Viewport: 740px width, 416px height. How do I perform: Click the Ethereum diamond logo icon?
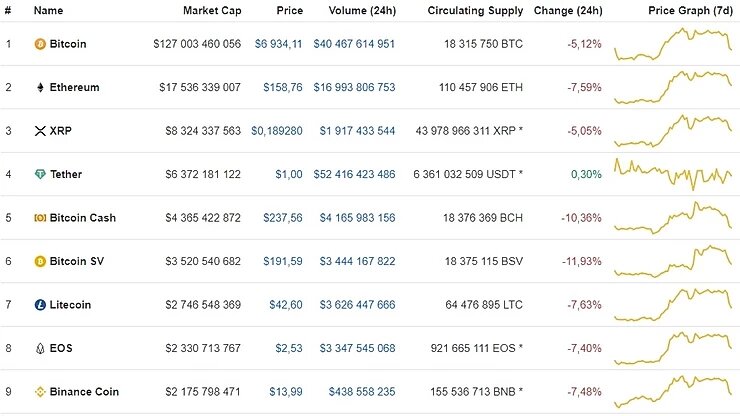[40, 88]
